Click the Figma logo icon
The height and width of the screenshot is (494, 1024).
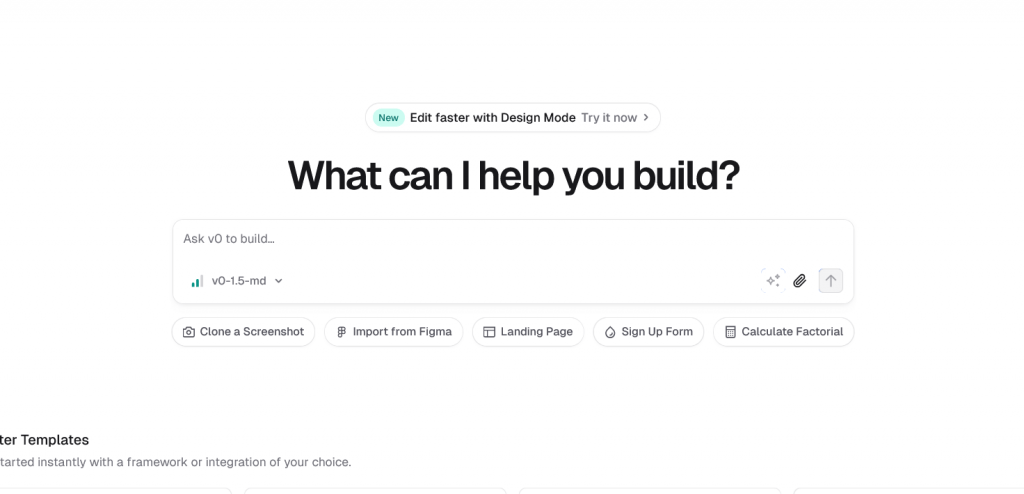(x=341, y=332)
